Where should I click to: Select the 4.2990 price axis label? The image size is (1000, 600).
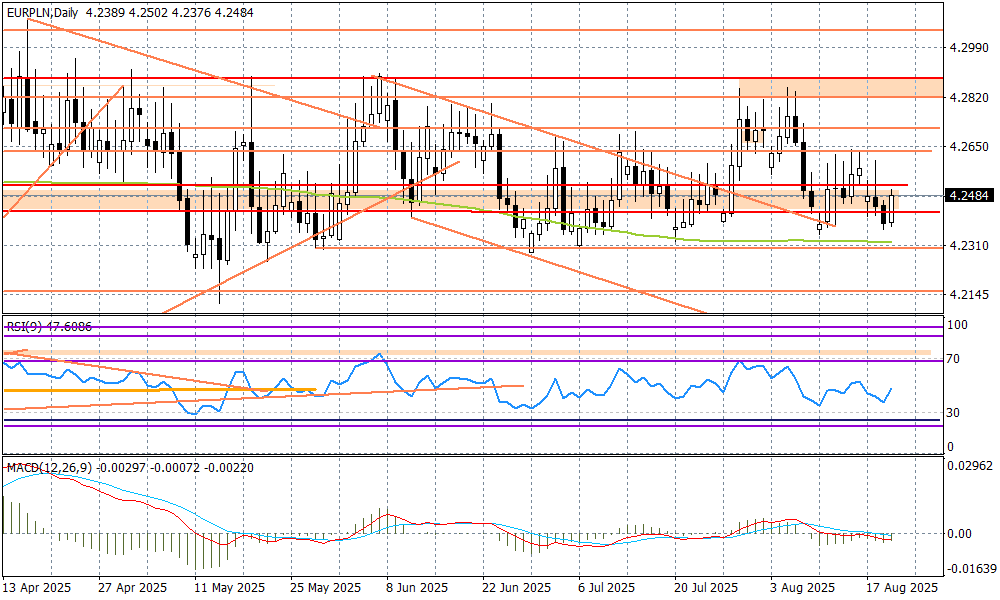pos(967,48)
